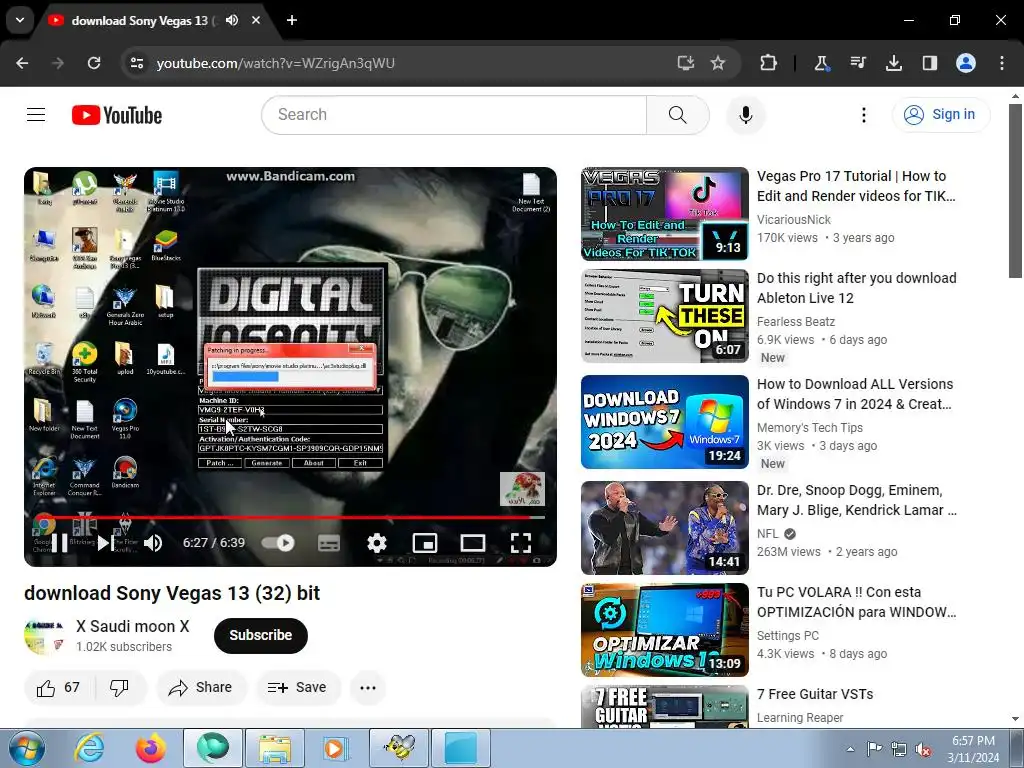Open Chrome extensions puzzle icon
The height and width of the screenshot is (768, 1024).
[769, 63]
